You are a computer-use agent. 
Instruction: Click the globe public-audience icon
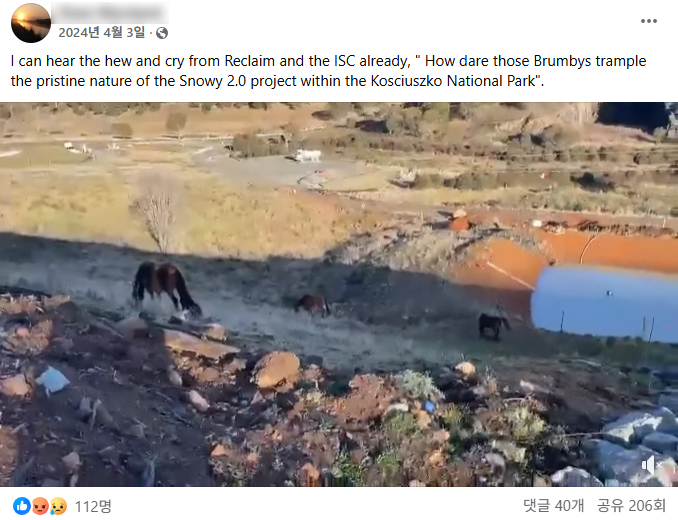coord(162,33)
